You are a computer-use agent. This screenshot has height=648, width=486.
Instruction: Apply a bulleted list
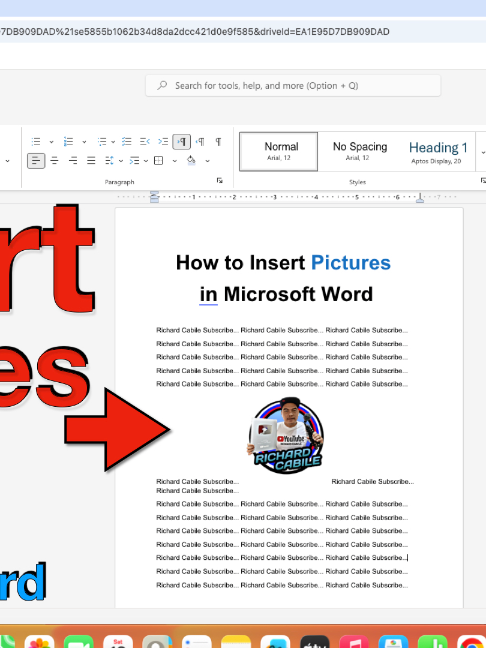pyautogui.click(x=36, y=142)
